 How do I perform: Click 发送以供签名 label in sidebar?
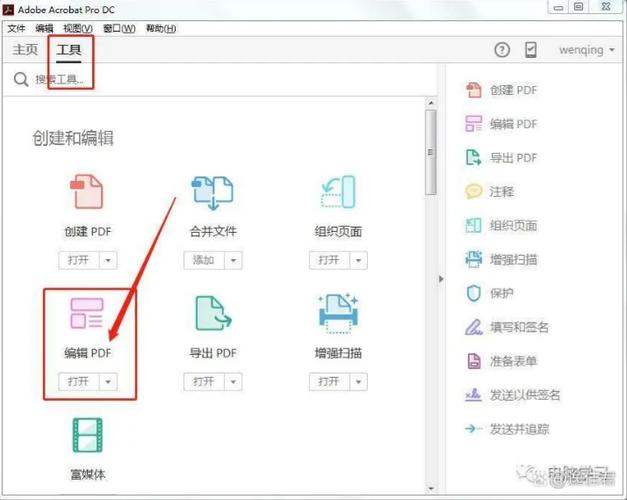525,395
